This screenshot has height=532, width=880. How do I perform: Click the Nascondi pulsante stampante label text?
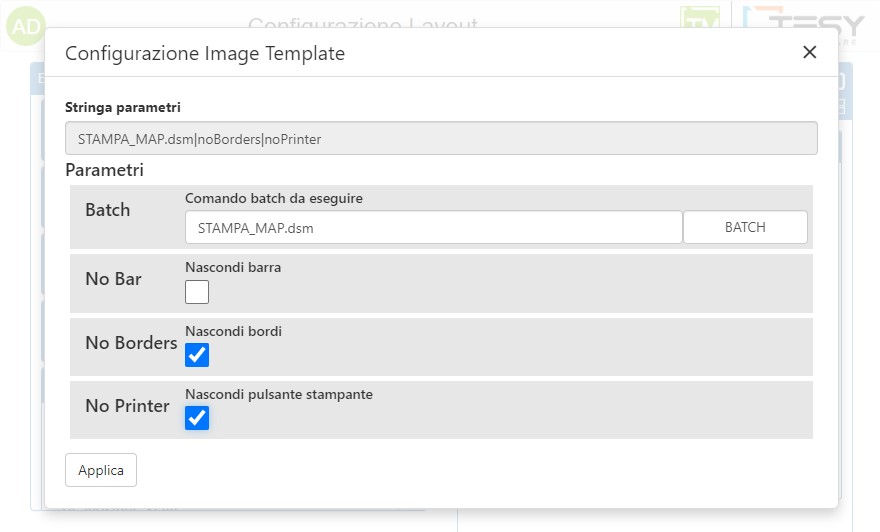(x=279, y=394)
